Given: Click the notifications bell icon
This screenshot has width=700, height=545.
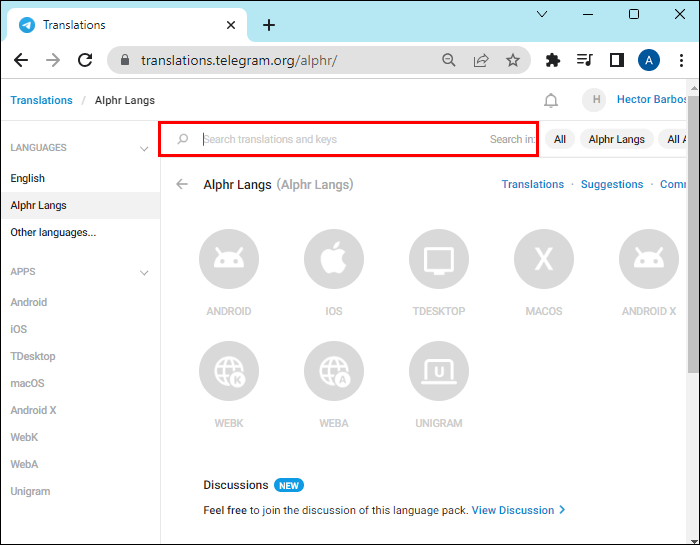Looking at the screenshot, I should (x=551, y=100).
